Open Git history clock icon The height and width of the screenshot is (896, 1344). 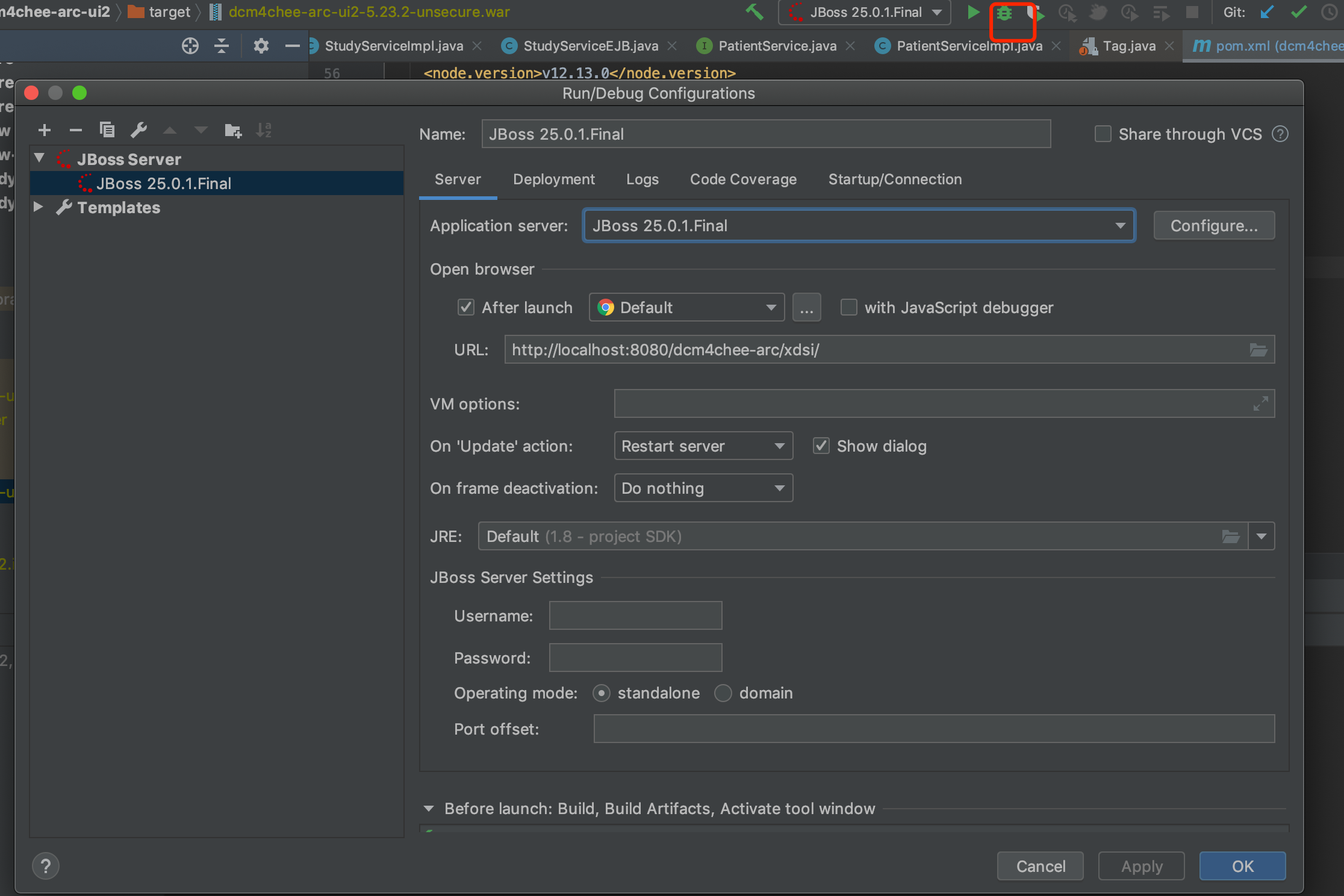pos(1328,12)
